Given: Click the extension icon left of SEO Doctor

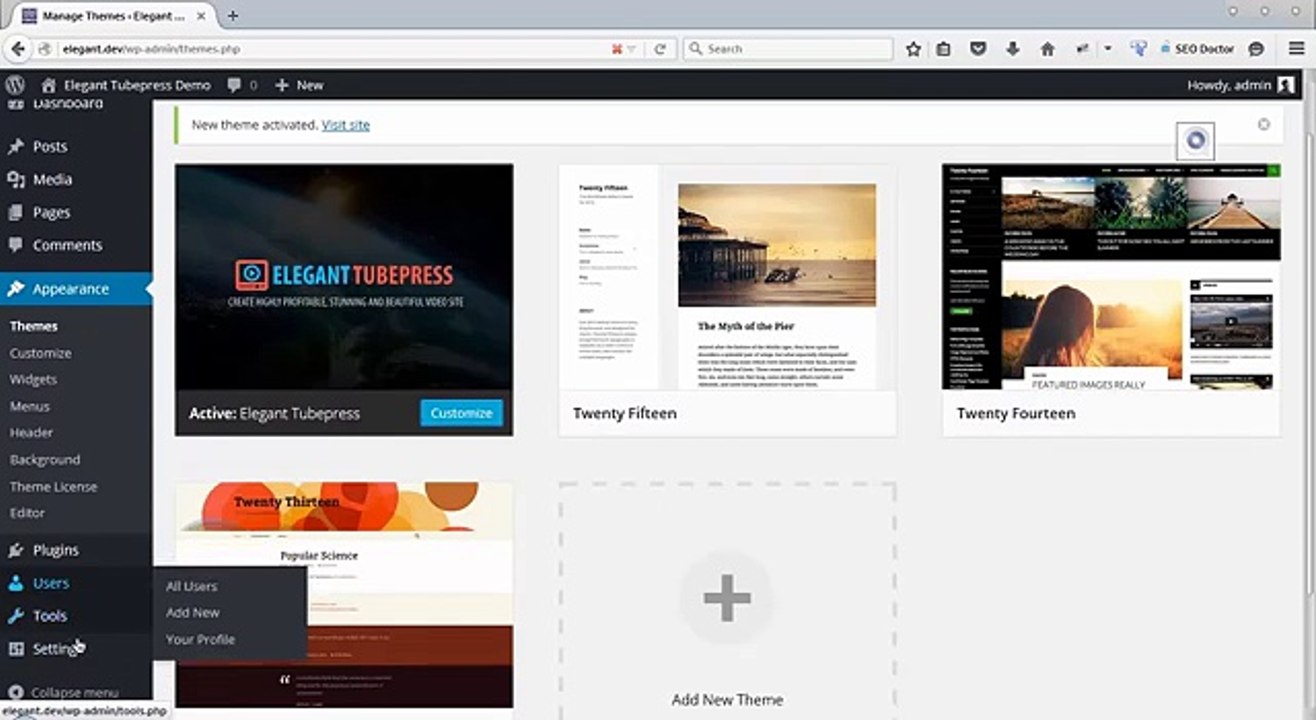Looking at the screenshot, I should [1138, 49].
